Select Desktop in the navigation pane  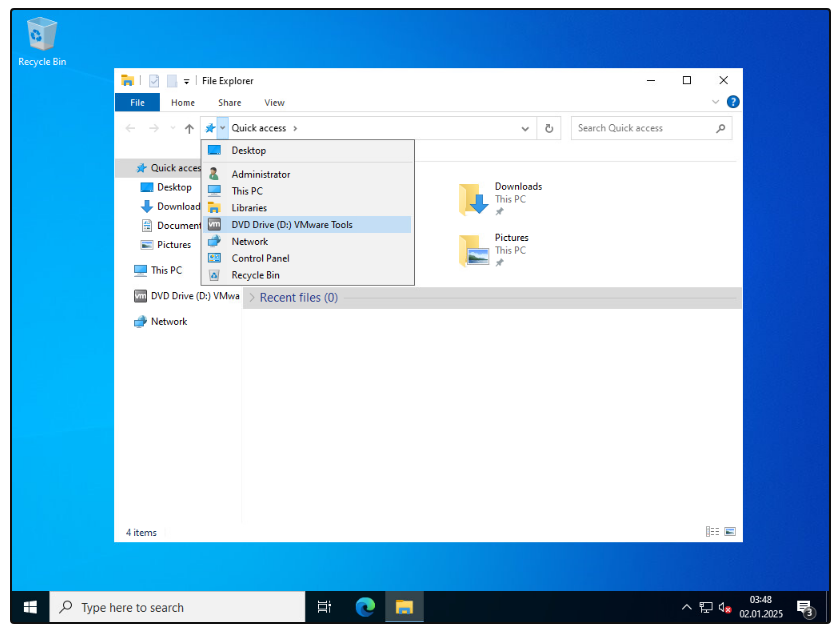pos(166,187)
